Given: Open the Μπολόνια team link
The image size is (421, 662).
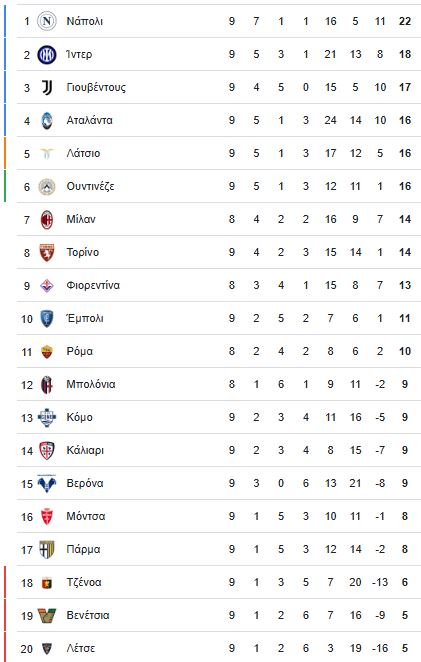Looking at the screenshot, I should tap(91, 384).
